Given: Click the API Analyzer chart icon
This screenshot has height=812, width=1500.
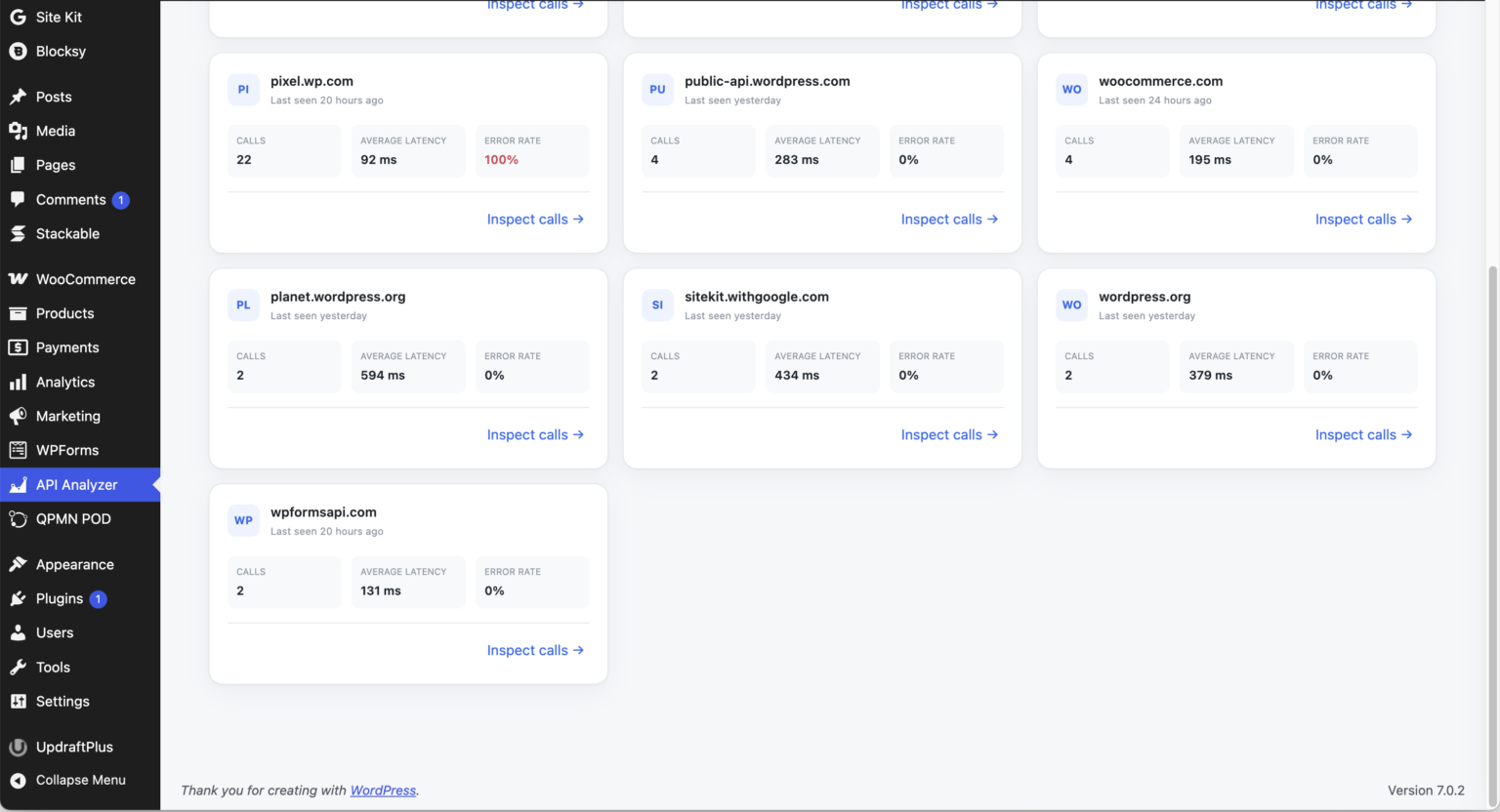Looking at the screenshot, I should pyautogui.click(x=18, y=484).
